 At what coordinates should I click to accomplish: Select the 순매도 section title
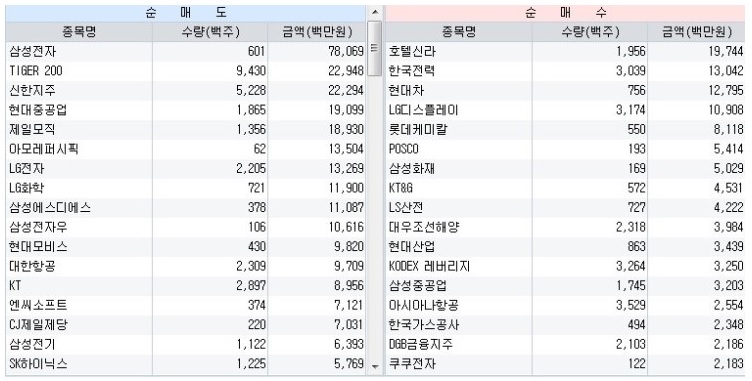coord(186,13)
